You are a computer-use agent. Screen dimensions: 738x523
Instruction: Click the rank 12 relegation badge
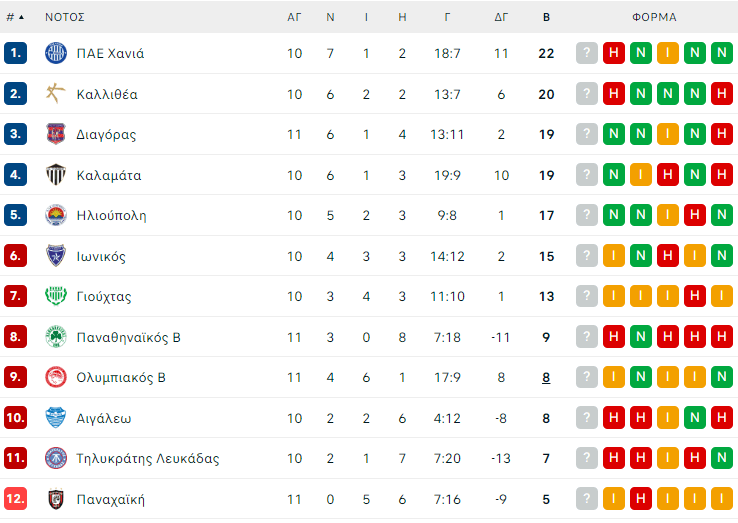coord(15,499)
